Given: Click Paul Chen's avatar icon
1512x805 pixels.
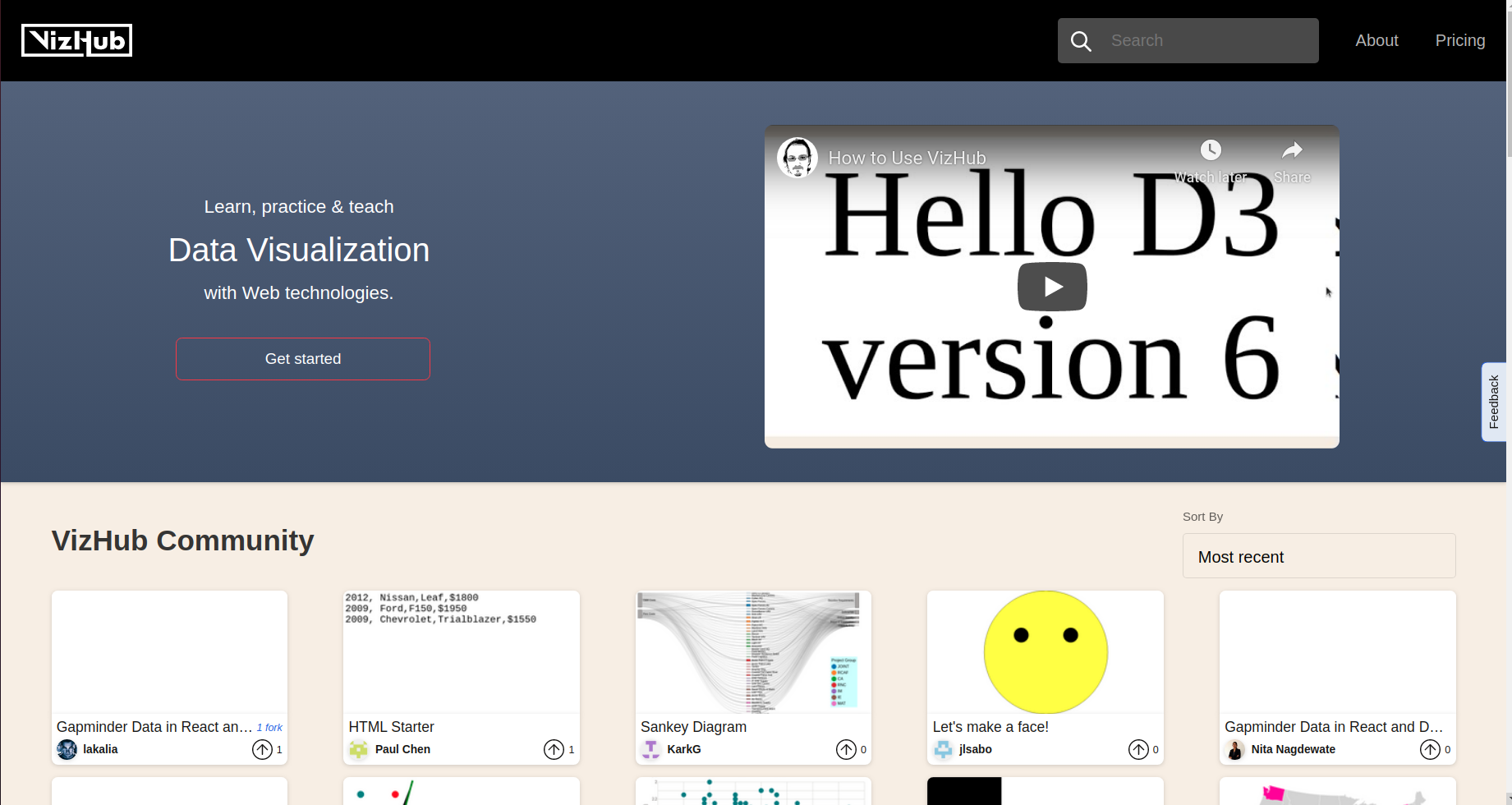Looking at the screenshot, I should (x=359, y=749).
